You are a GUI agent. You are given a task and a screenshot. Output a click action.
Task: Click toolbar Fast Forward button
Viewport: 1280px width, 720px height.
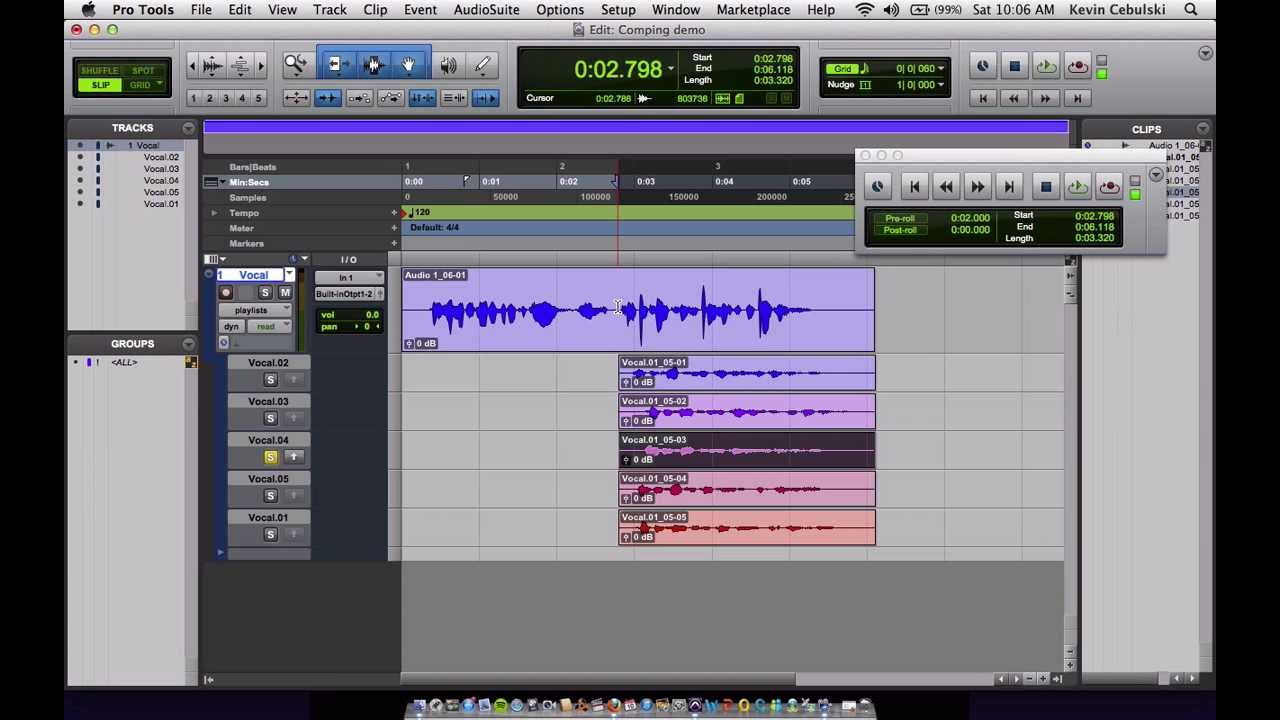(x=1046, y=98)
